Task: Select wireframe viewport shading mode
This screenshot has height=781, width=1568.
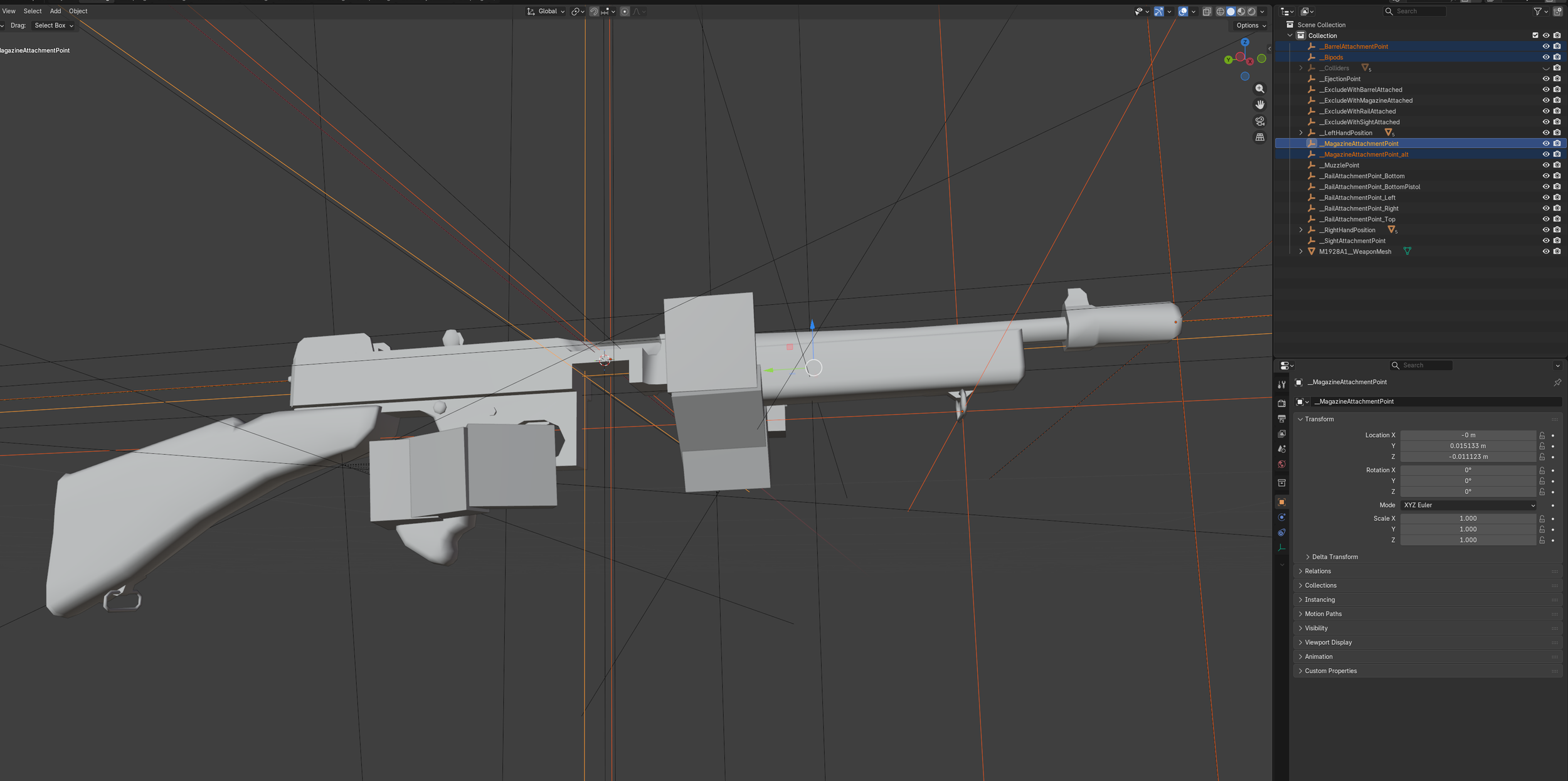Action: tap(1220, 11)
